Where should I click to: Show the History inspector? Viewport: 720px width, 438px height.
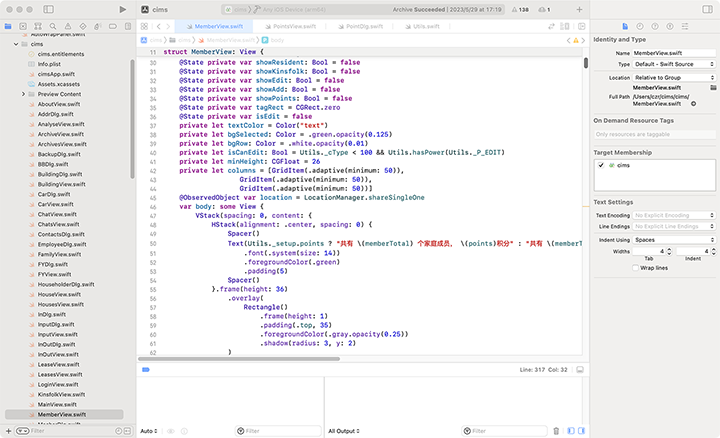(x=640, y=26)
